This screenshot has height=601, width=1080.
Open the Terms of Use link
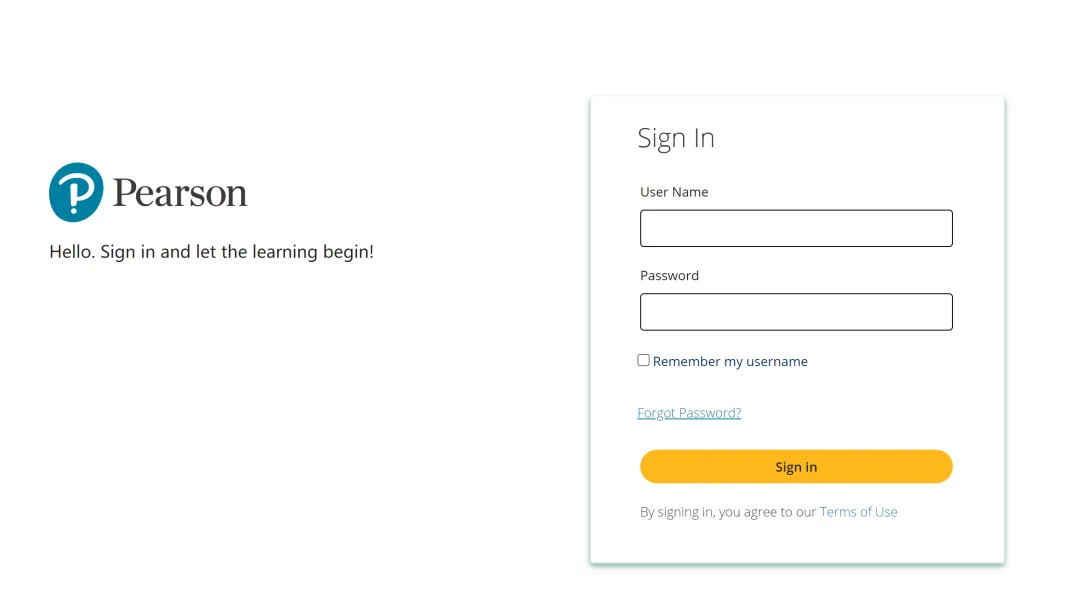pyautogui.click(x=858, y=512)
